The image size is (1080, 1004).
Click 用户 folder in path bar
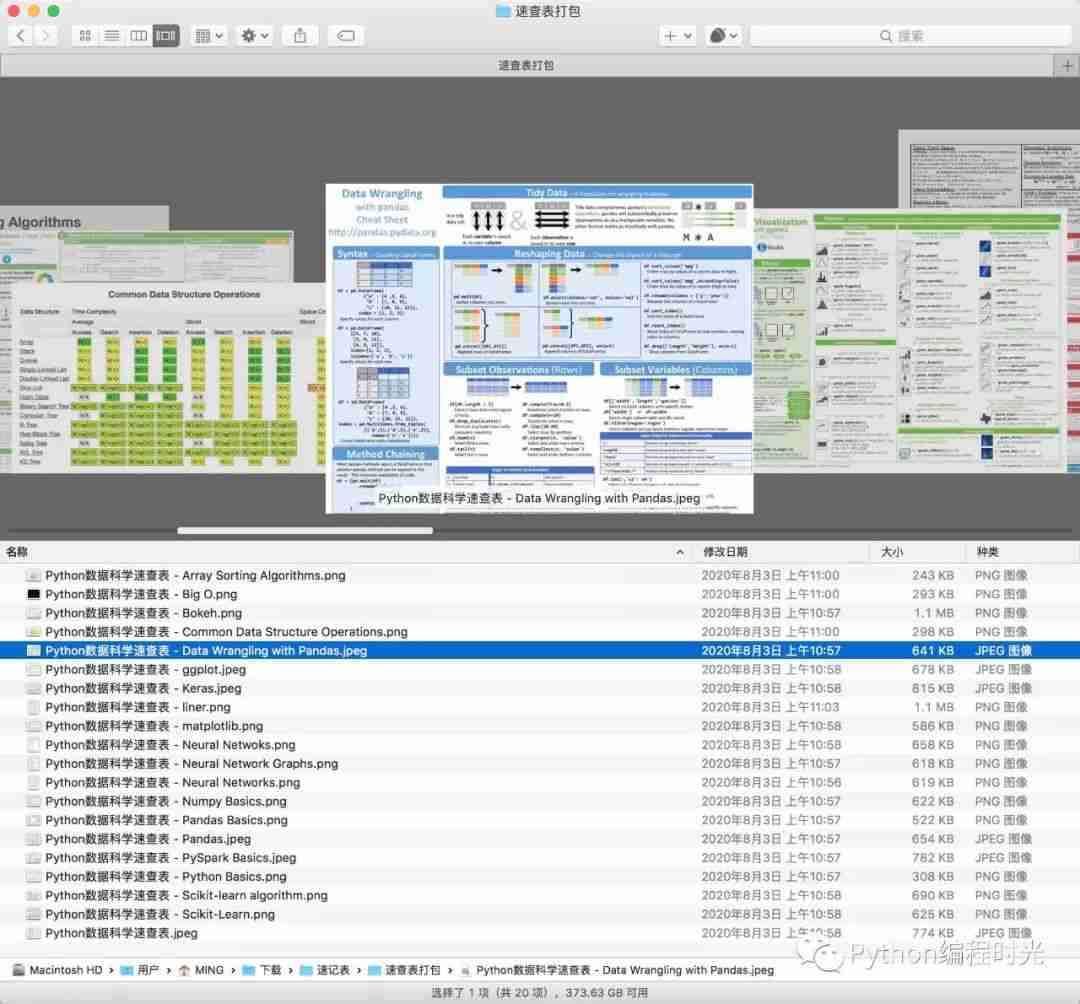tap(140, 970)
